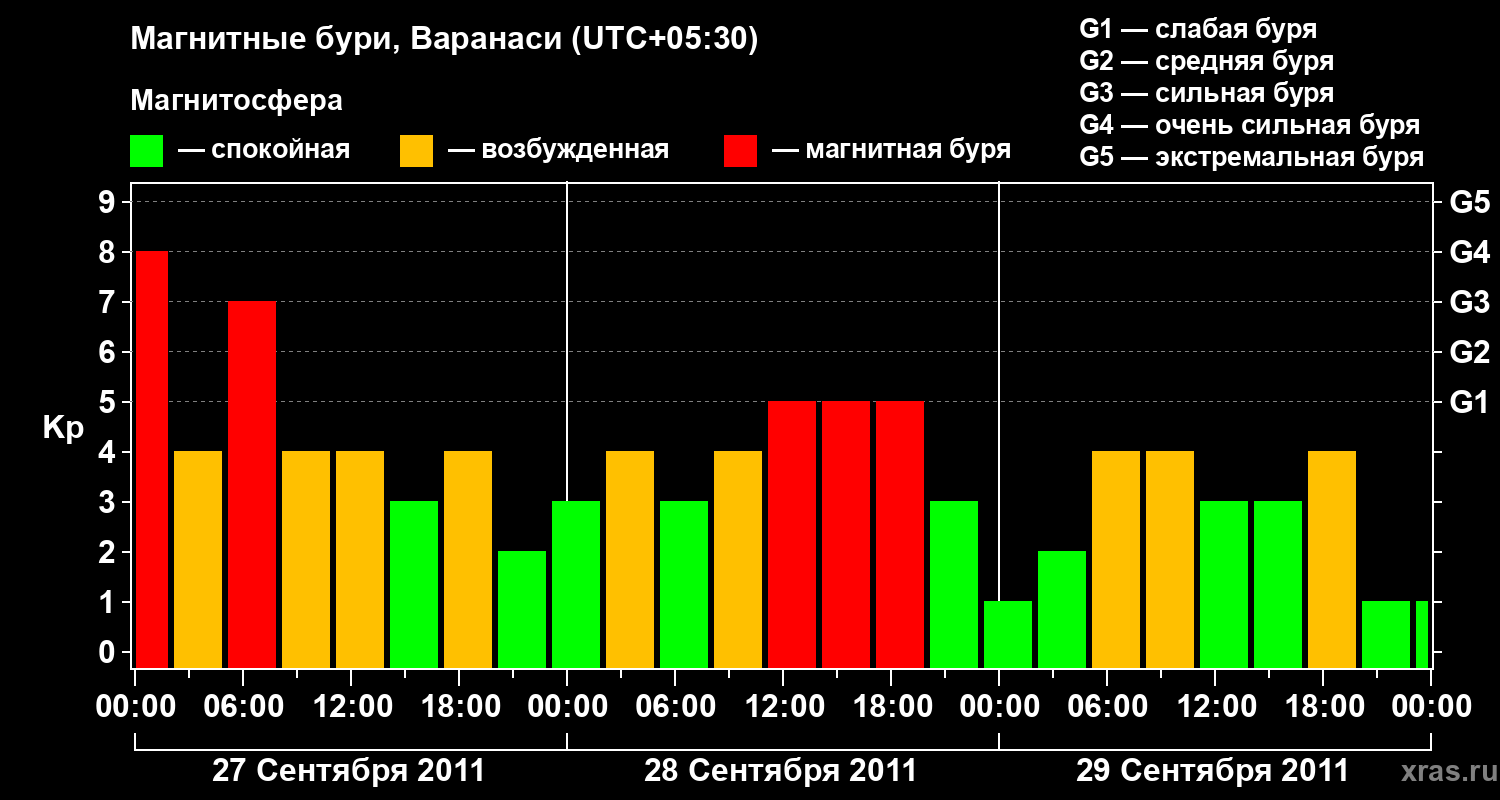1500x800 pixels.
Task: Click the 'Kp' axis title
Action: [63, 428]
